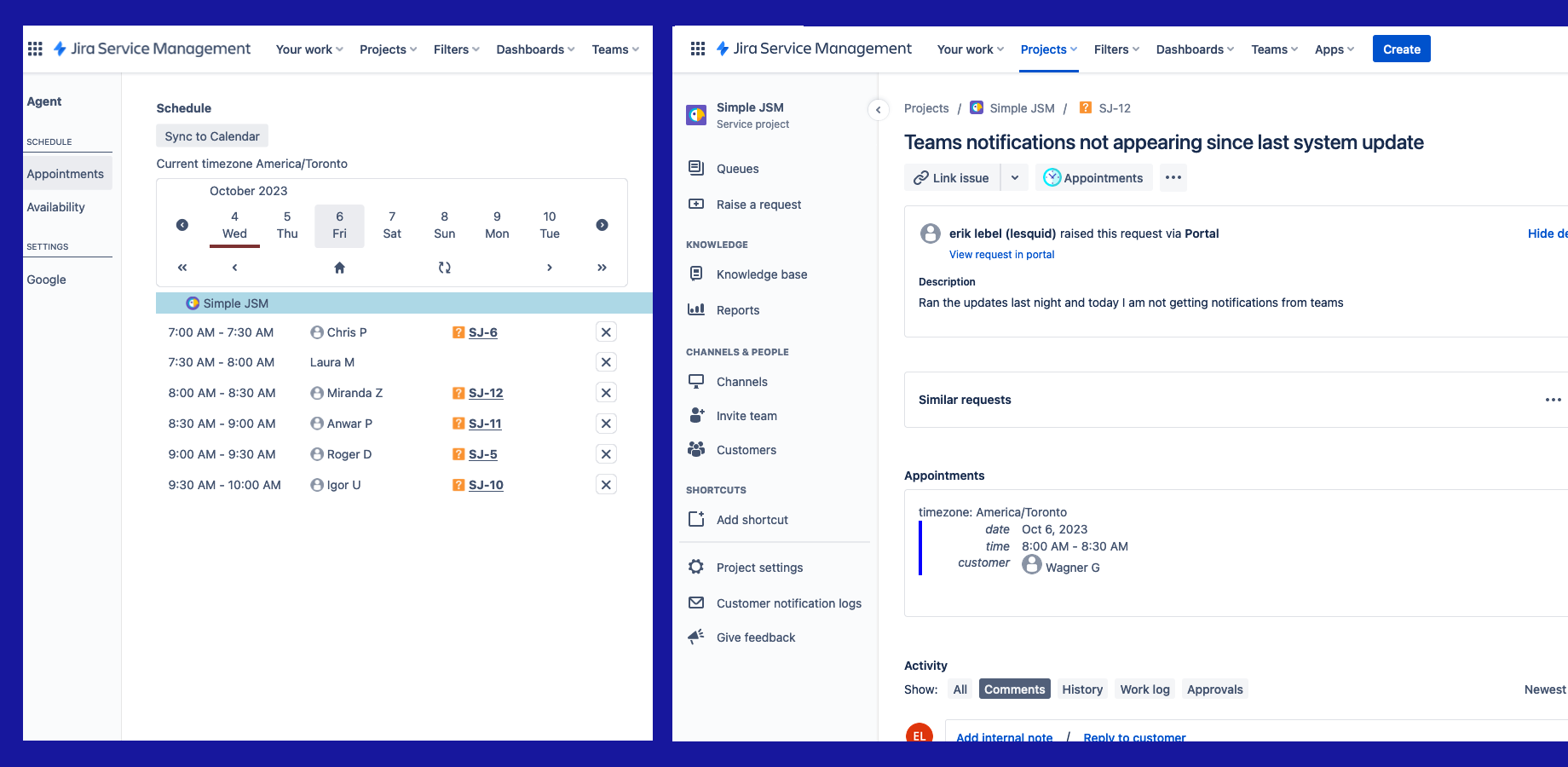Open the Your work menu in the left window

(x=309, y=49)
